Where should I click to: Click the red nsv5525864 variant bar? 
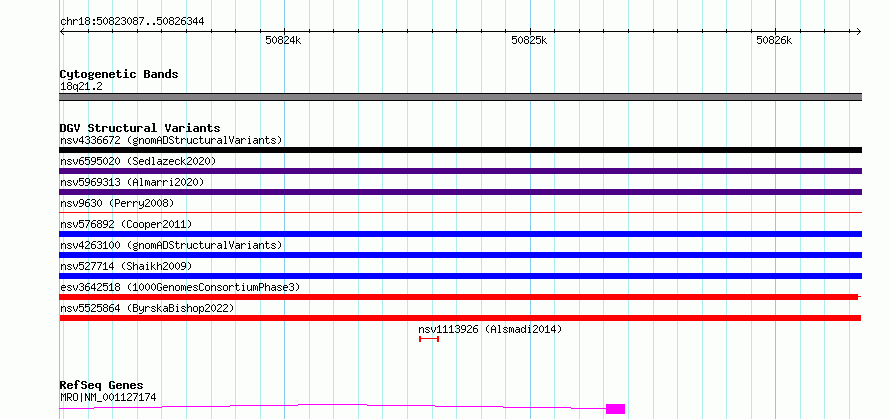pos(460,318)
